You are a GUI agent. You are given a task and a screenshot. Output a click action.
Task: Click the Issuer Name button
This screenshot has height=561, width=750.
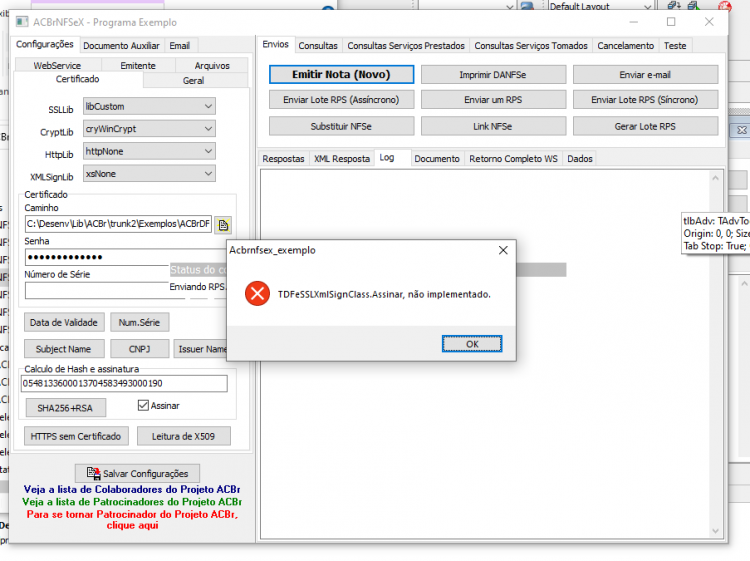pos(201,349)
